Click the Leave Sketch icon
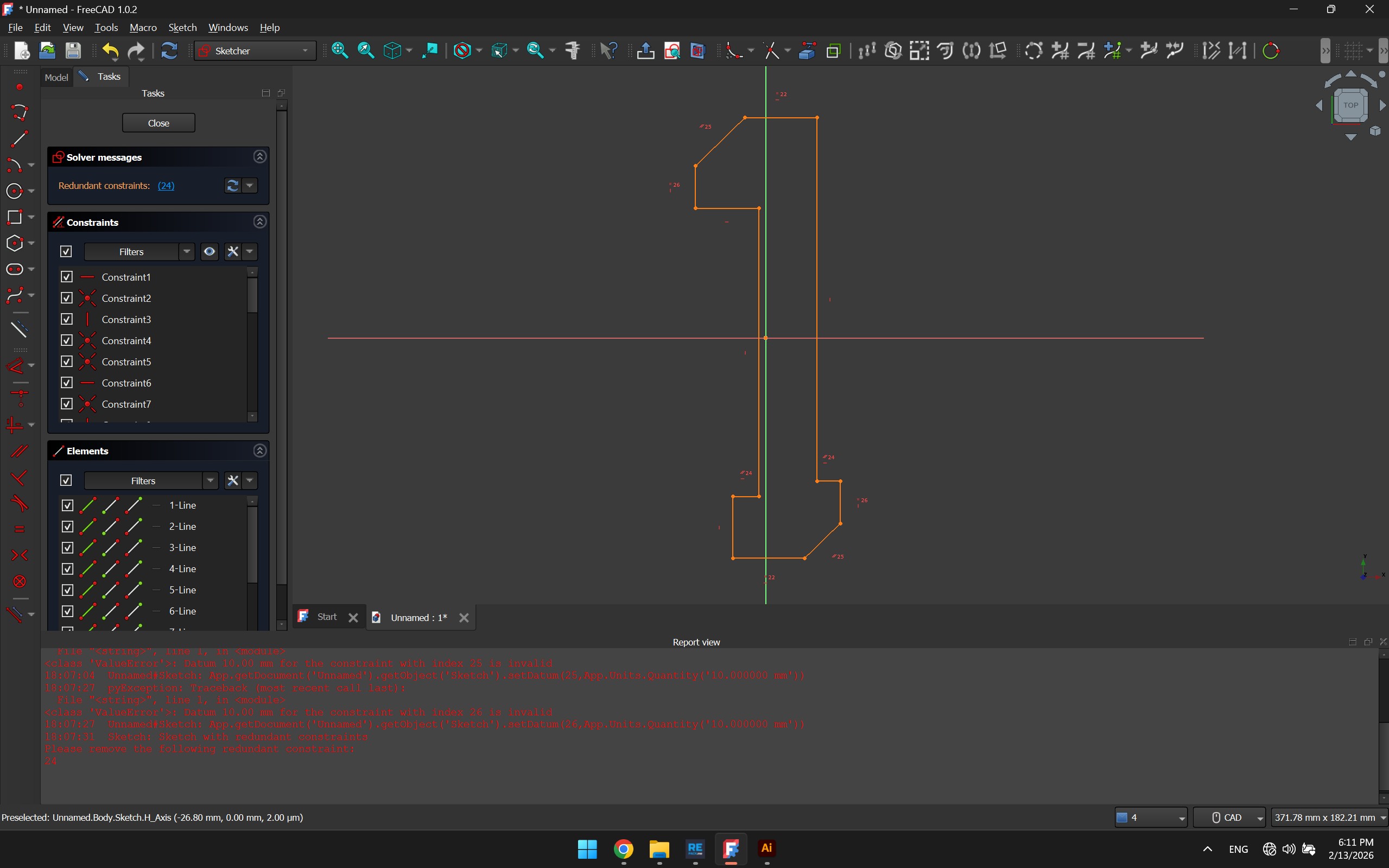The width and height of the screenshot is (1389, 868). point(646,50)
